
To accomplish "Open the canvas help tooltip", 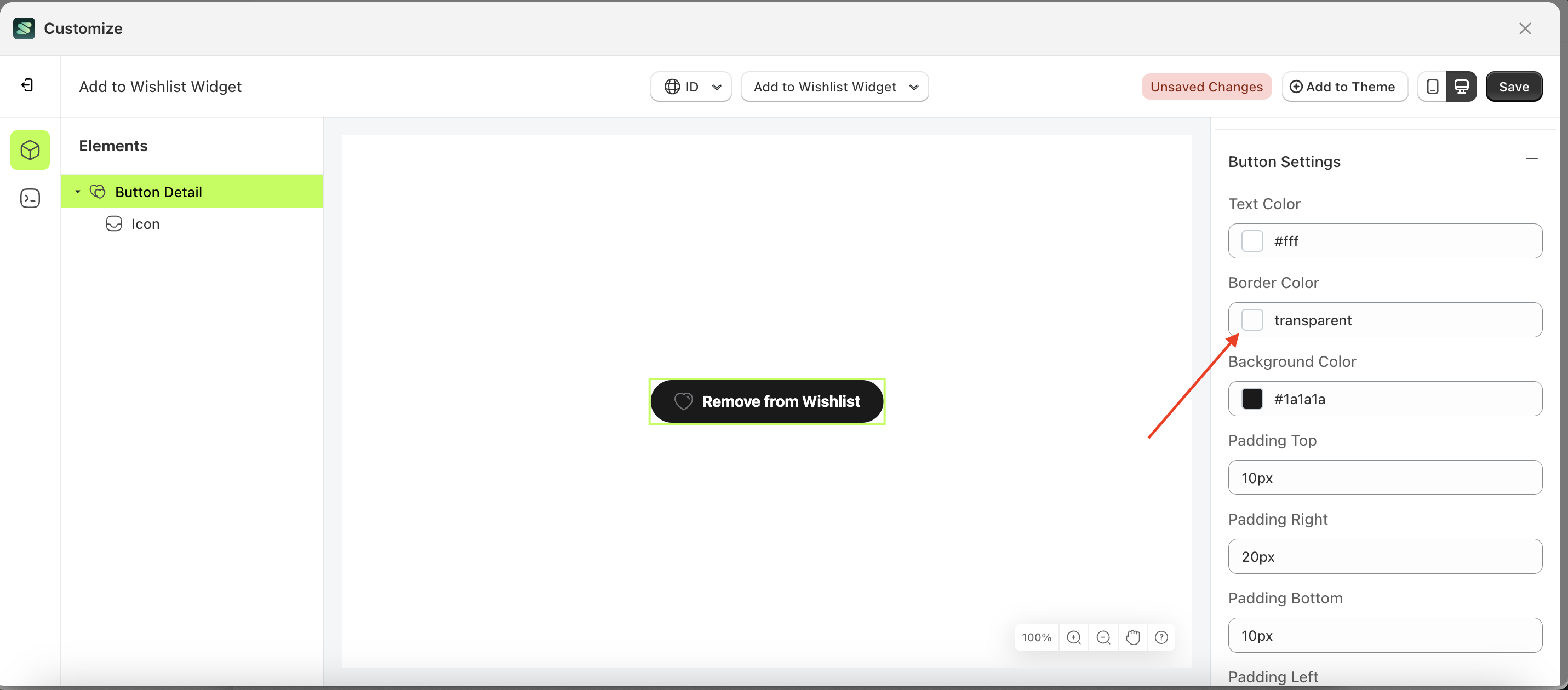I will pyautogui.click(x=1161, y=637).
